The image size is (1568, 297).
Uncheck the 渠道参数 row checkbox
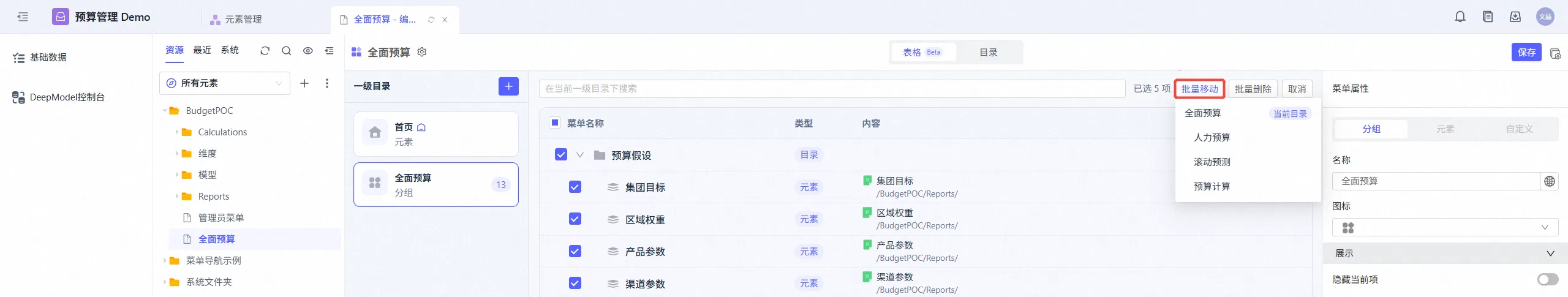click(x=575, y=283)
